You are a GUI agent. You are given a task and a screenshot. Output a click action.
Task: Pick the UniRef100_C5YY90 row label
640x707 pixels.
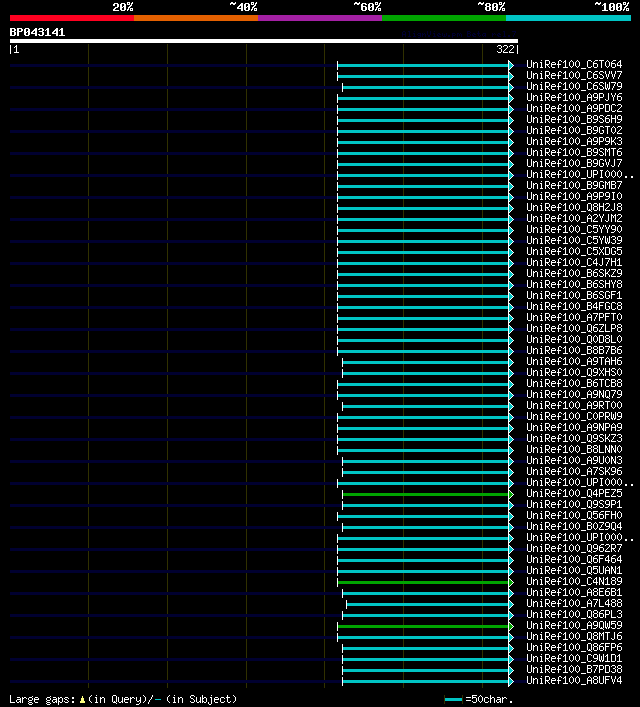click(x=574, y=230)
